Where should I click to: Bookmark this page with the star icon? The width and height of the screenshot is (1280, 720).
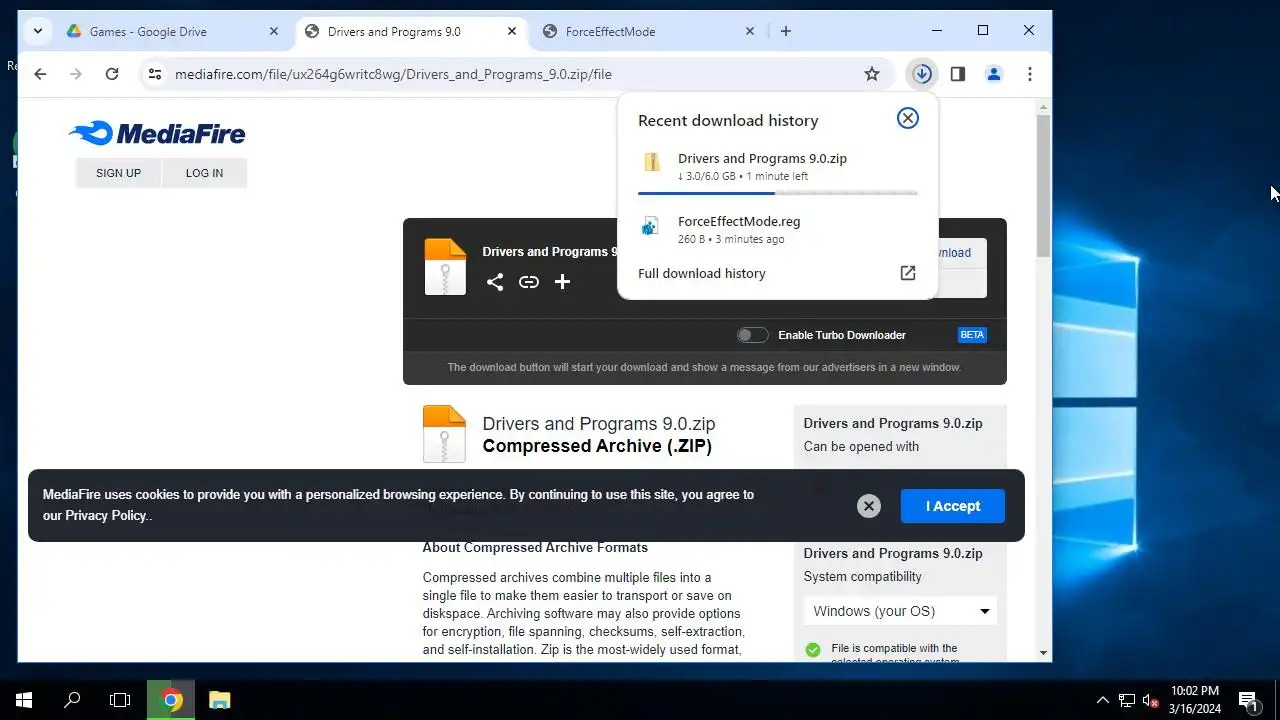(872, 74)
